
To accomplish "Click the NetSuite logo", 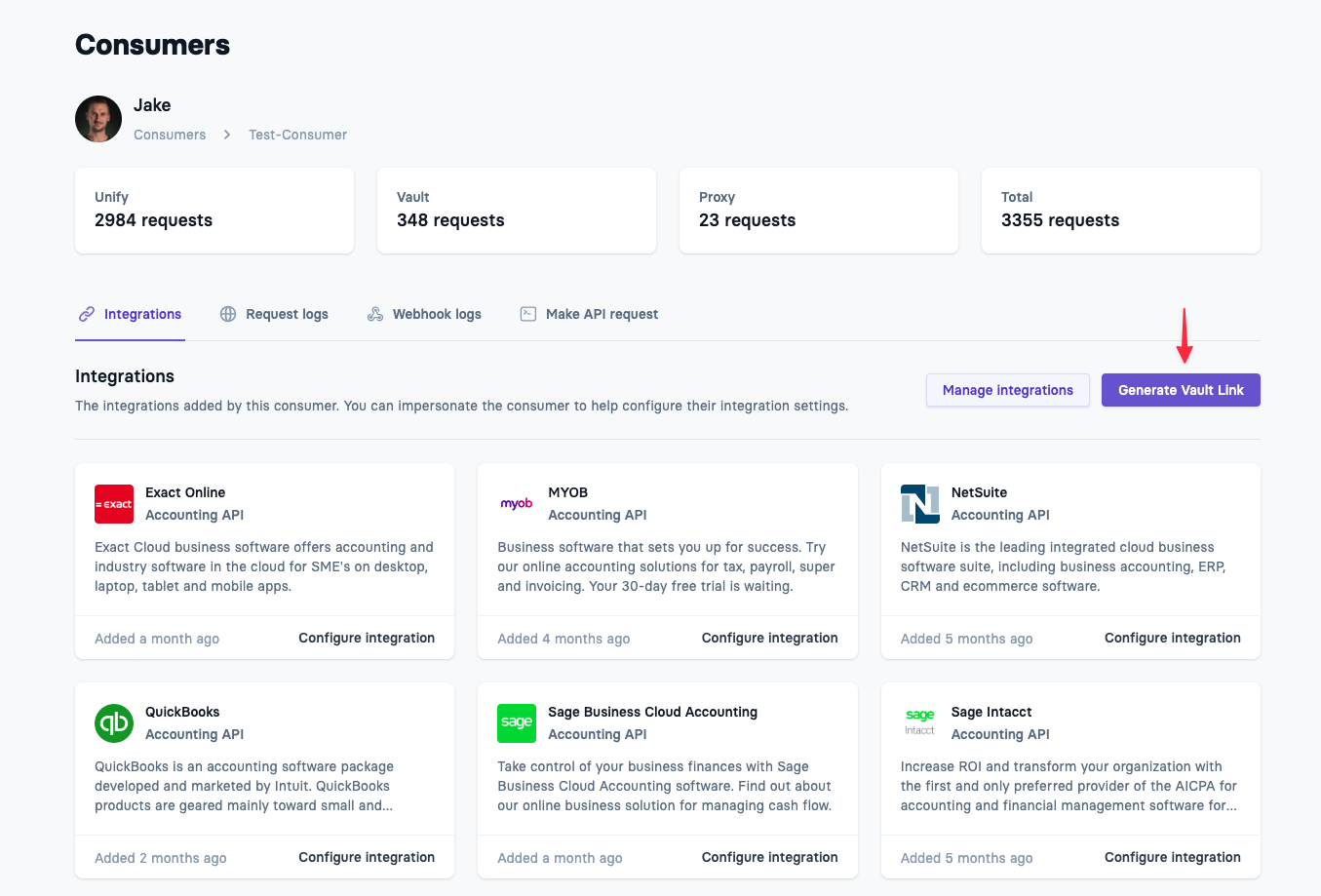I will [x=920, y=504].
